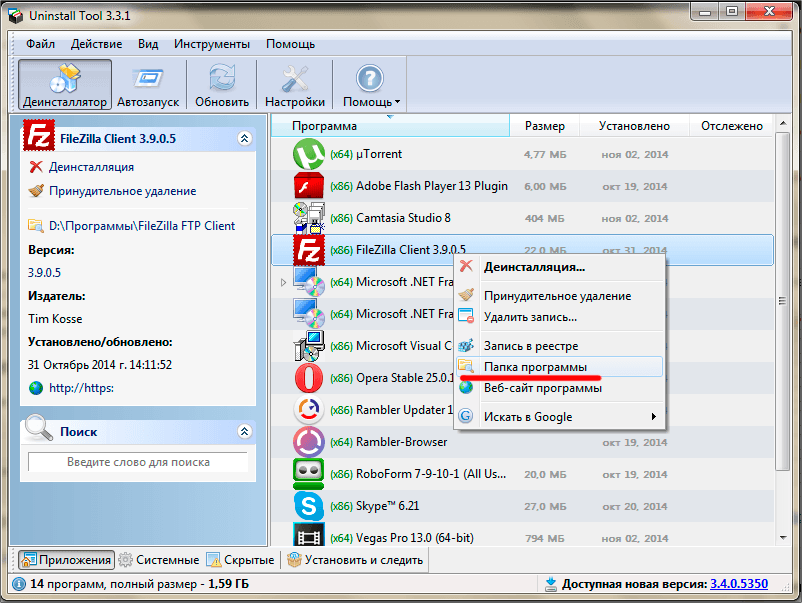The height and width of the screenshot is (603, 802).
Task: Open the Действие menu
Action: [96, 44]
